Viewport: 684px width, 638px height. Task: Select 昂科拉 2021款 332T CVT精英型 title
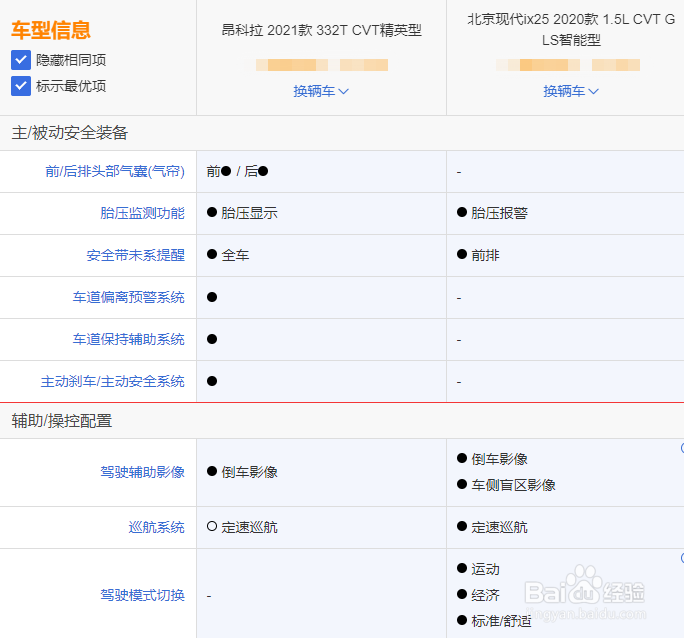322,30
